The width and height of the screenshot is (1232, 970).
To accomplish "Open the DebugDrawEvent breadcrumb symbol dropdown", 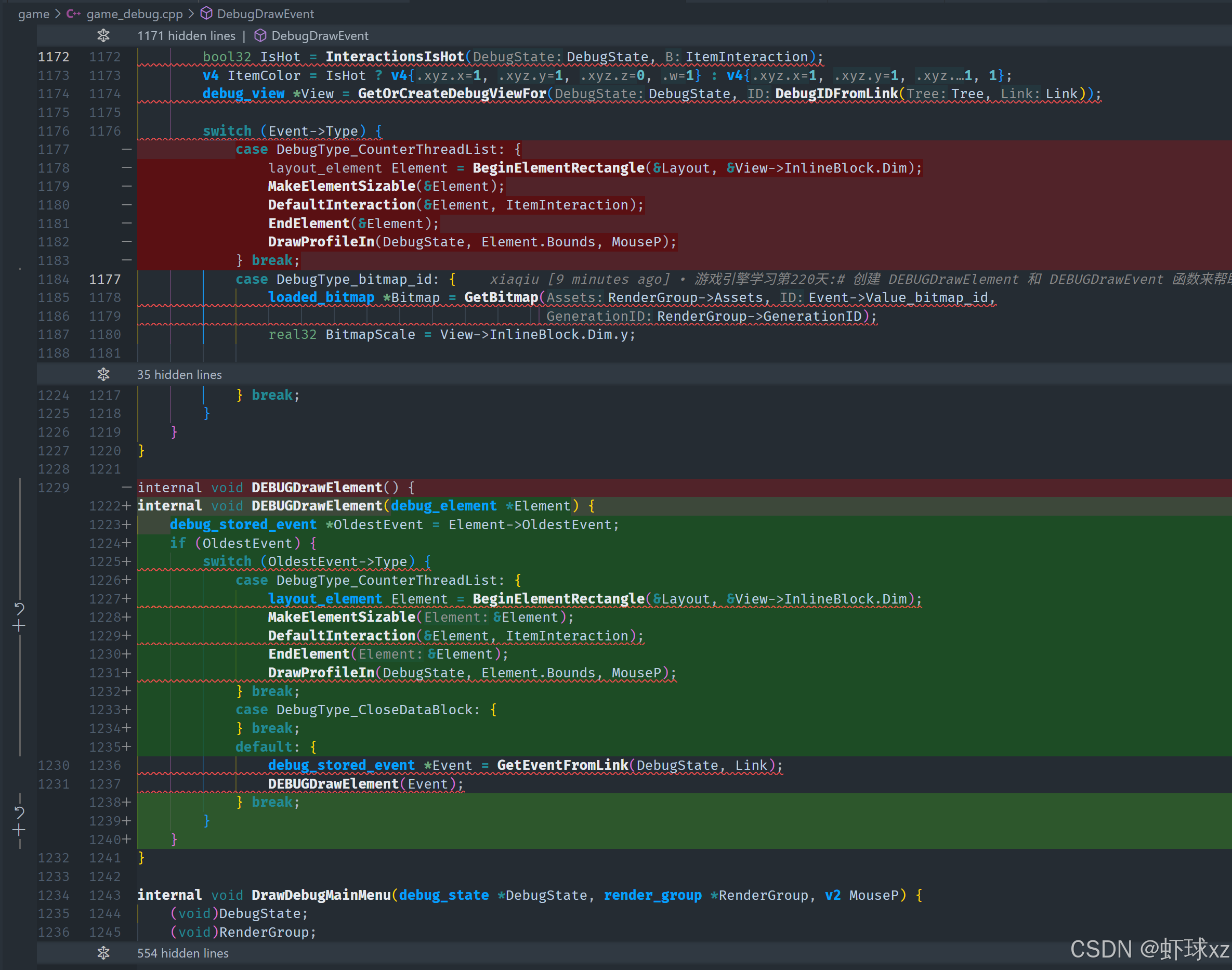I will tap(265, 14).
